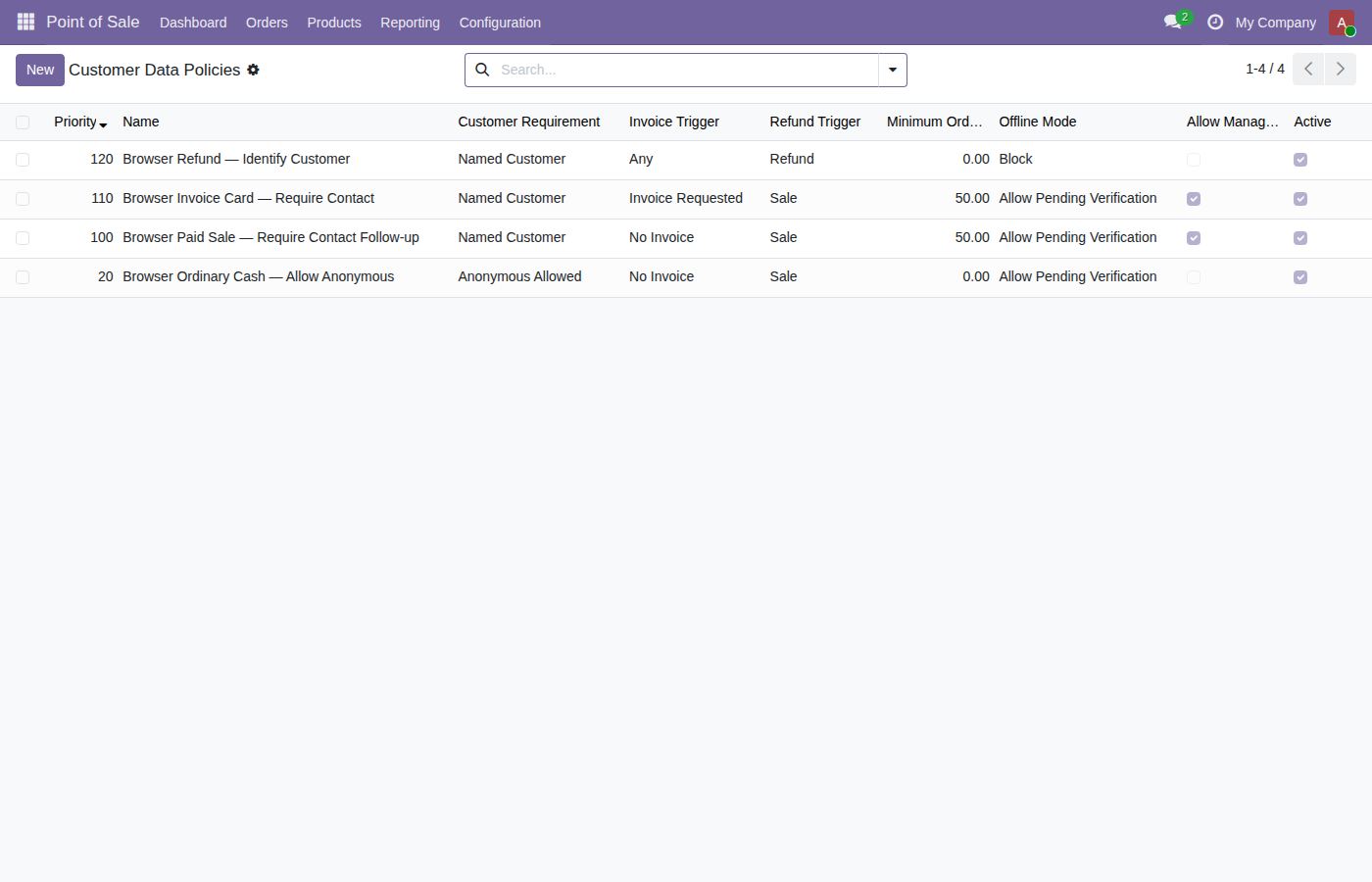
Task: Open the apps grid menu
Action: 25,22
